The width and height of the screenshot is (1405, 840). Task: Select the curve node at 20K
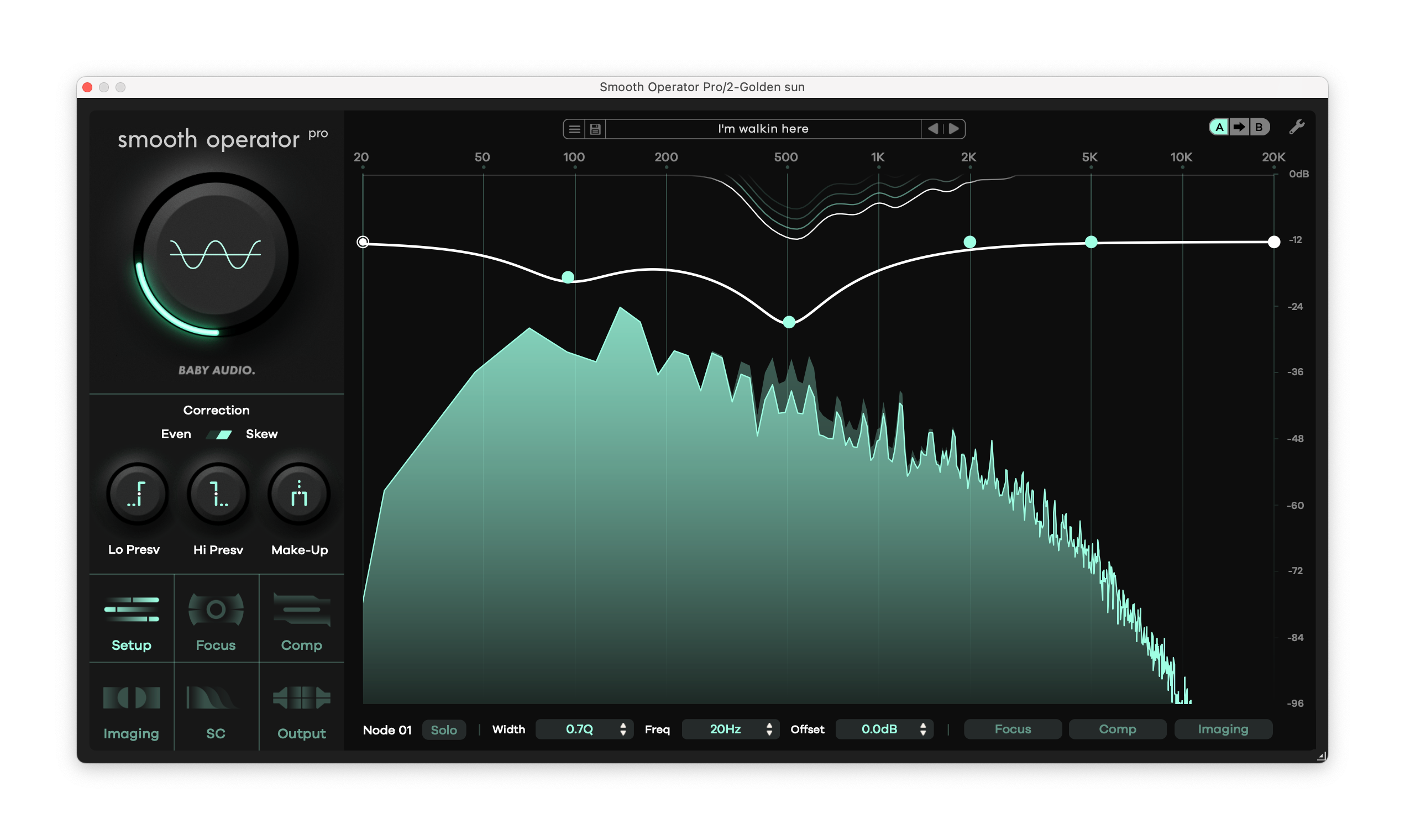click(1273, 242)
